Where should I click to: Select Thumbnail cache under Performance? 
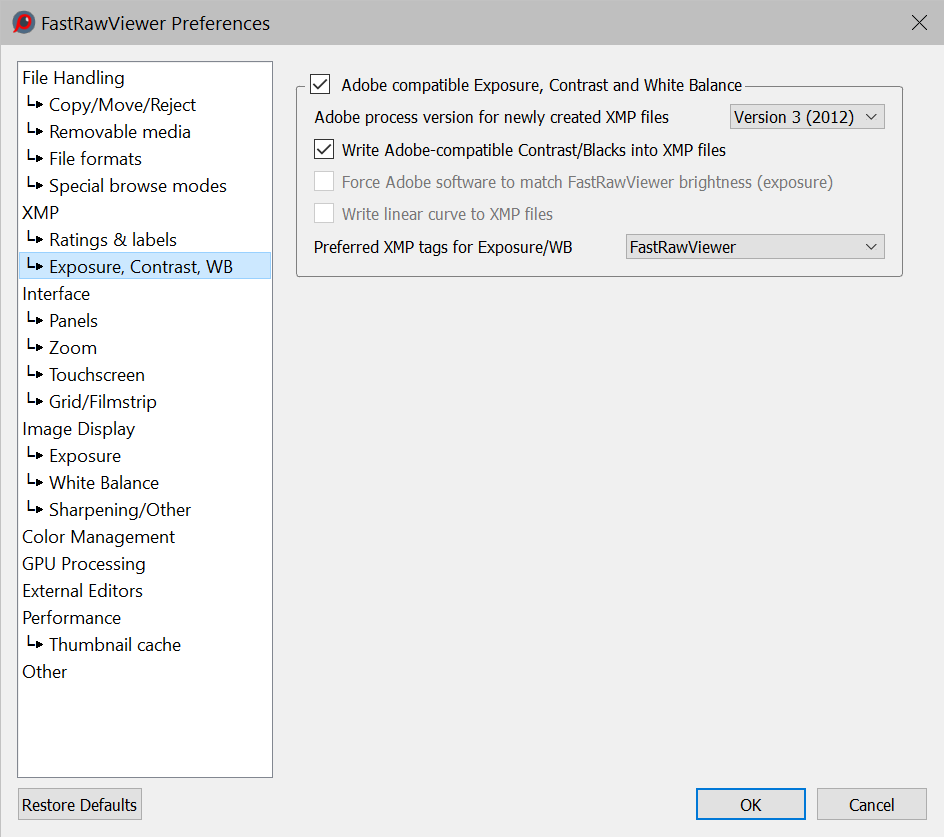(x=114, y=645)
